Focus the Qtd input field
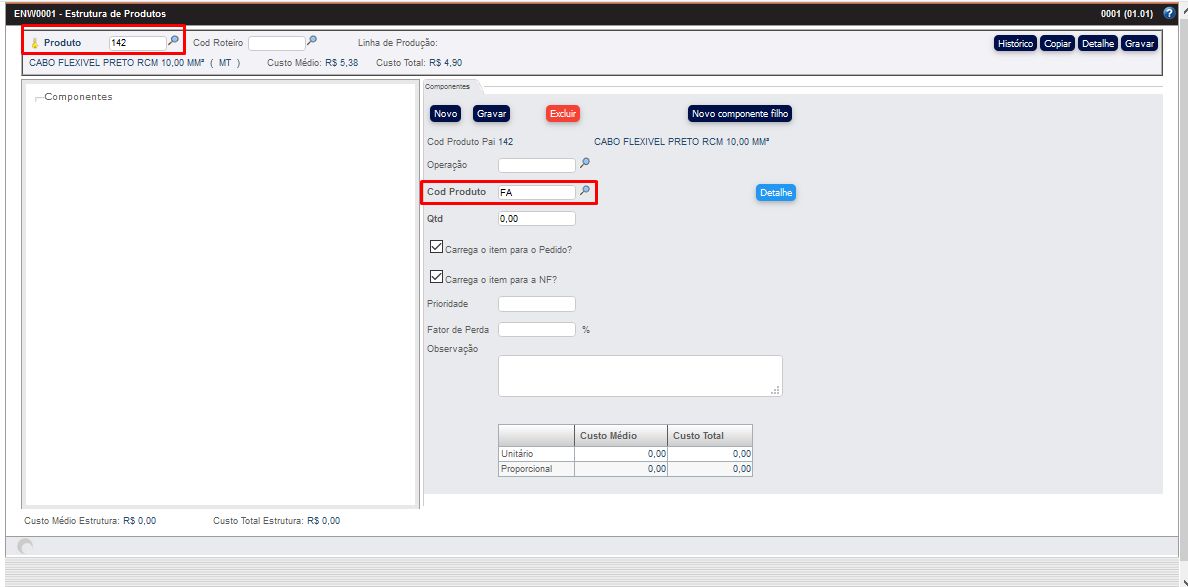The width and height of the screenshot is (1188, 587). [x=536, y=218]
